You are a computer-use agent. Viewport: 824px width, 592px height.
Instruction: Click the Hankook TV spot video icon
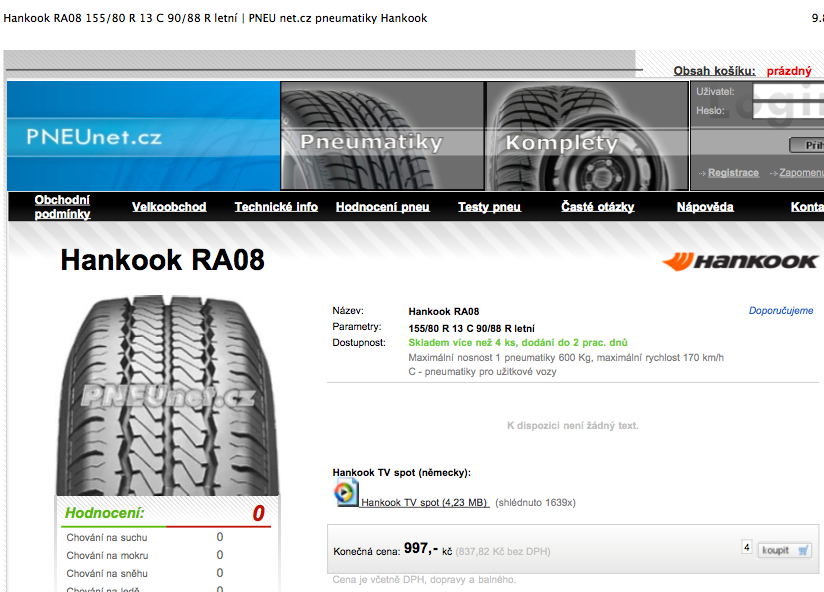(x=346, y=494)
